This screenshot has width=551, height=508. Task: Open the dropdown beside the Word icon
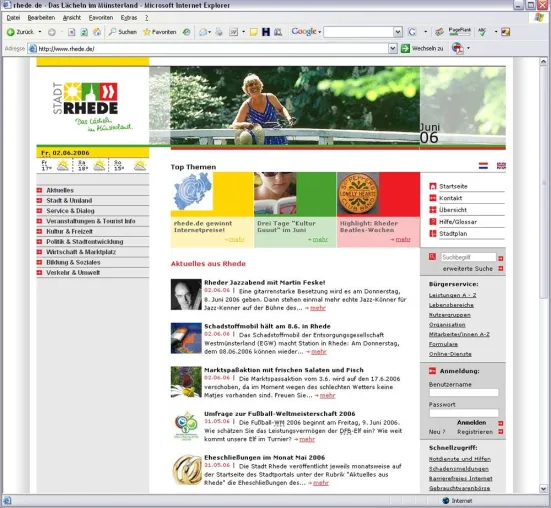click(243, 32)
